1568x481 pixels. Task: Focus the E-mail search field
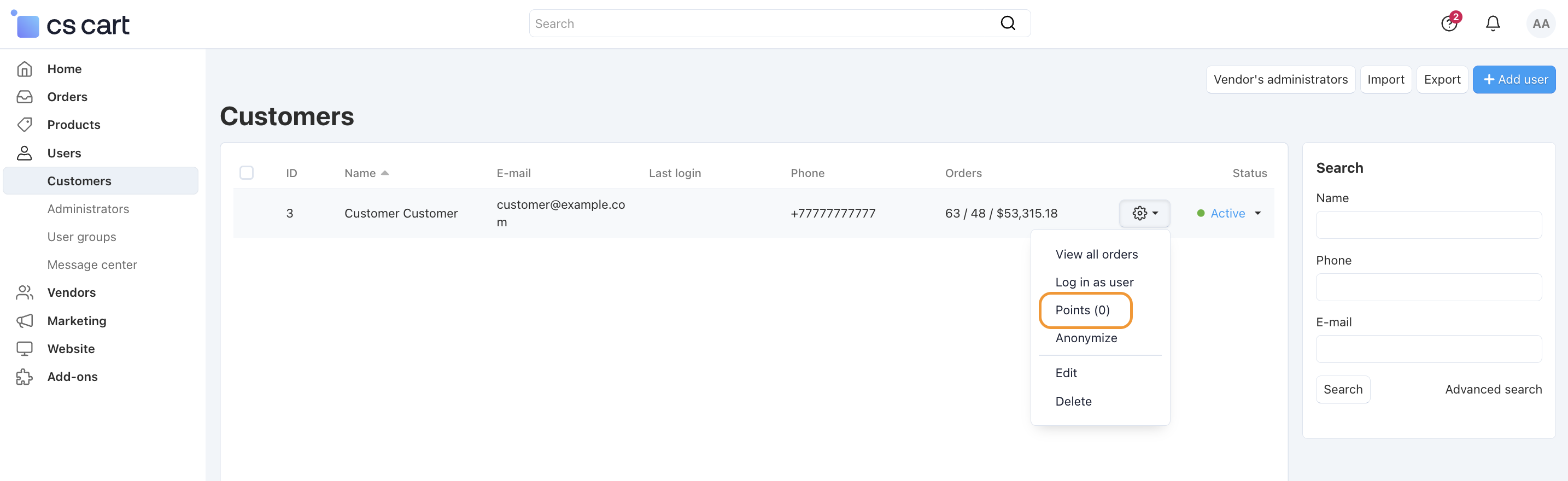[x=1428, y=349]
